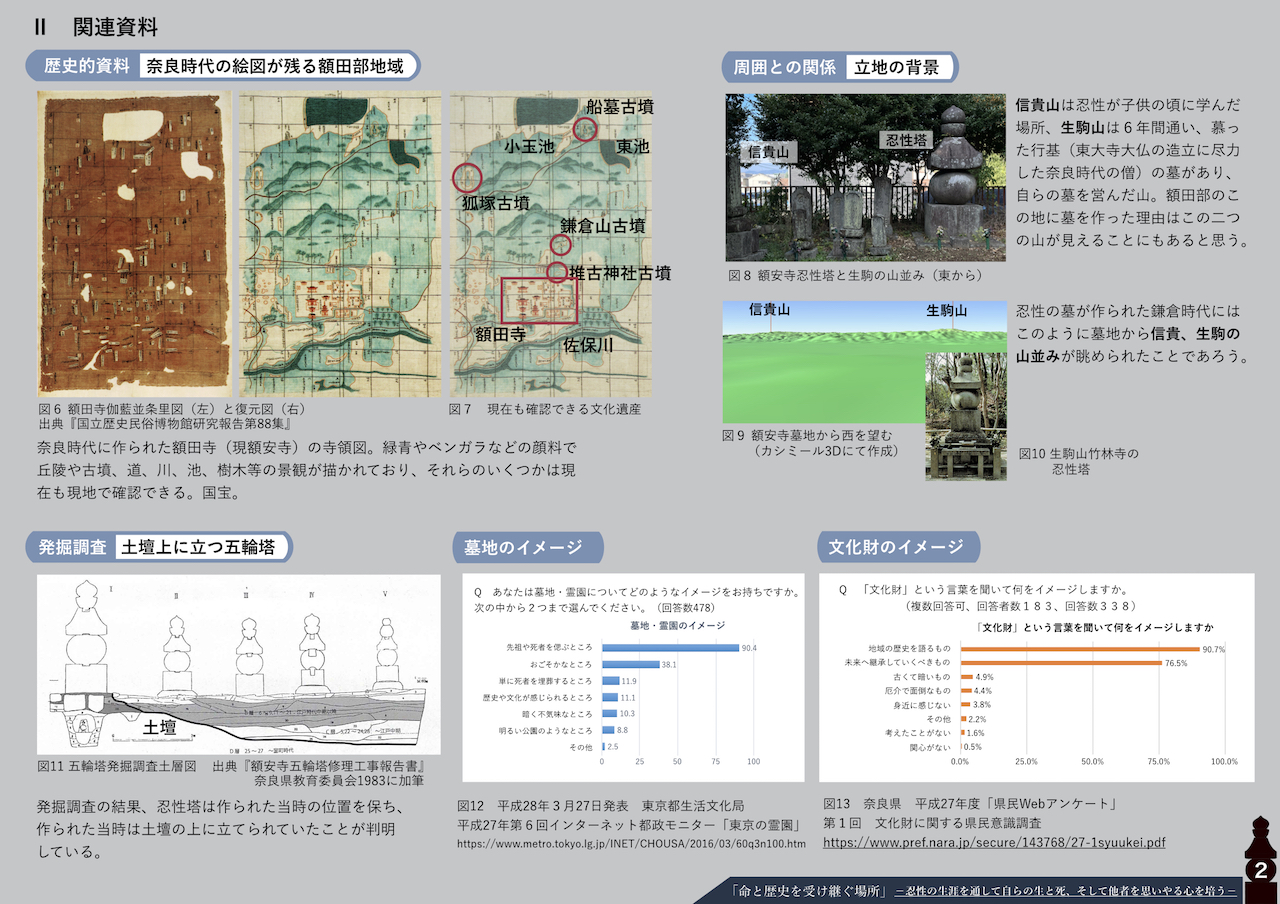The height and width of the screenshot is (904, 1280).
Task: Click the metro.tokyo.lg.jp source URL
Action: (631, 844)
